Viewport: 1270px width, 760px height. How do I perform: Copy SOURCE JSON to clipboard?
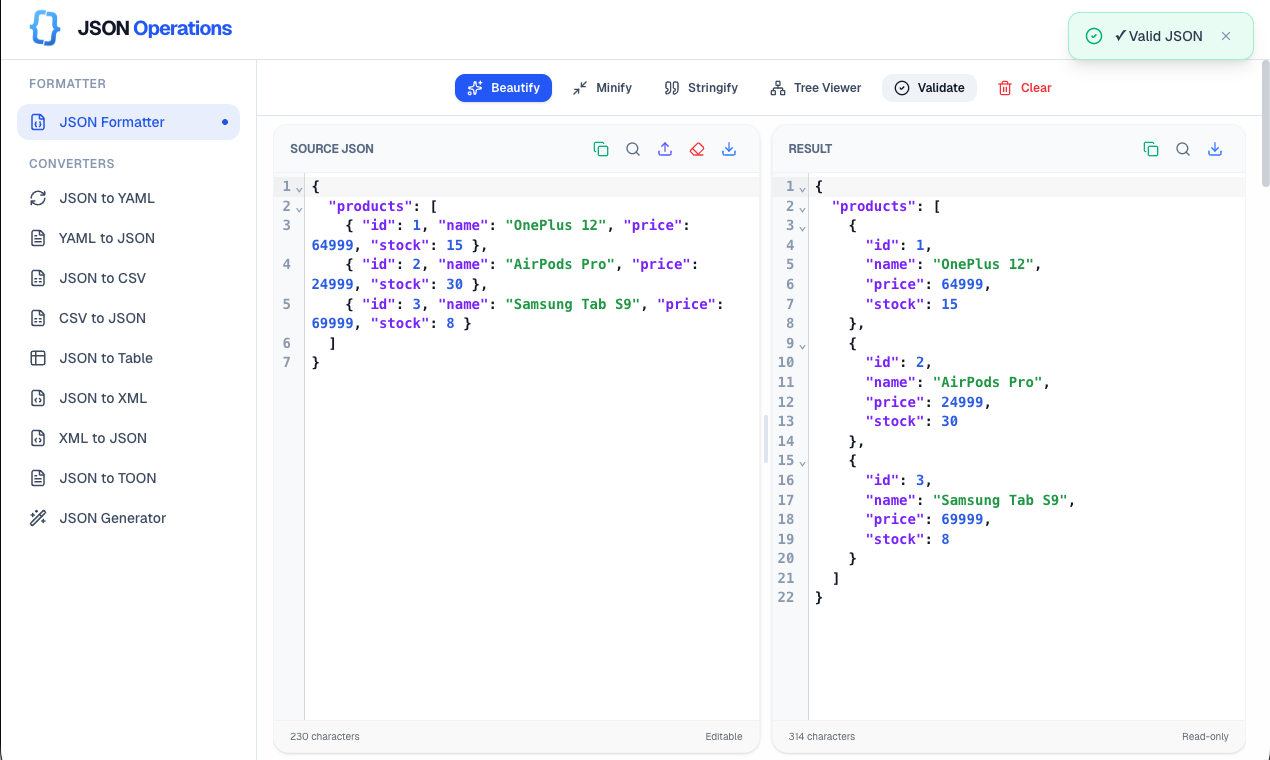point(601,148)
